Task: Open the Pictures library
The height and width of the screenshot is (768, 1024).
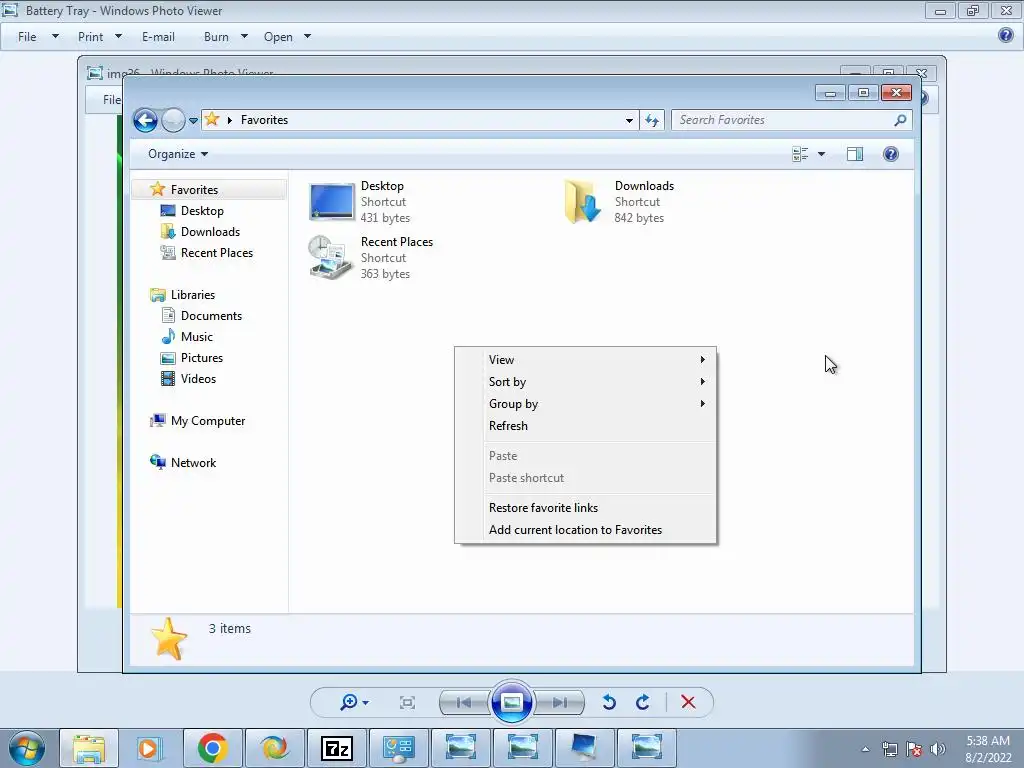Action: coord(201,358)
